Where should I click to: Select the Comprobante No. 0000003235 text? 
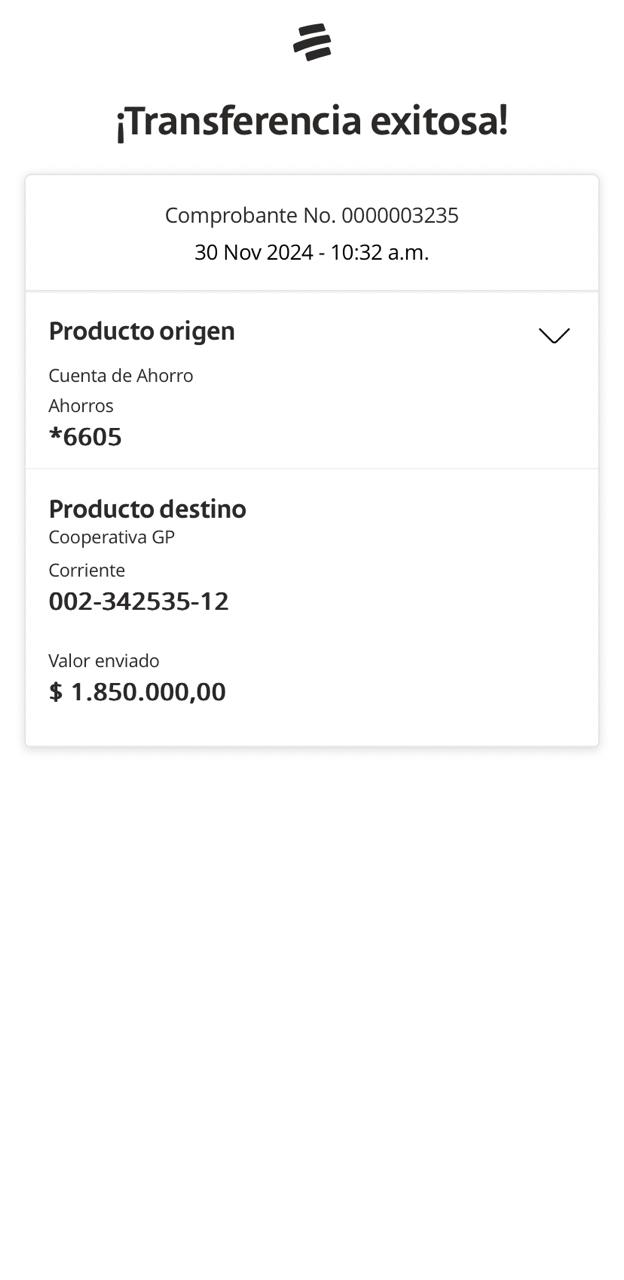pos(312,215)
